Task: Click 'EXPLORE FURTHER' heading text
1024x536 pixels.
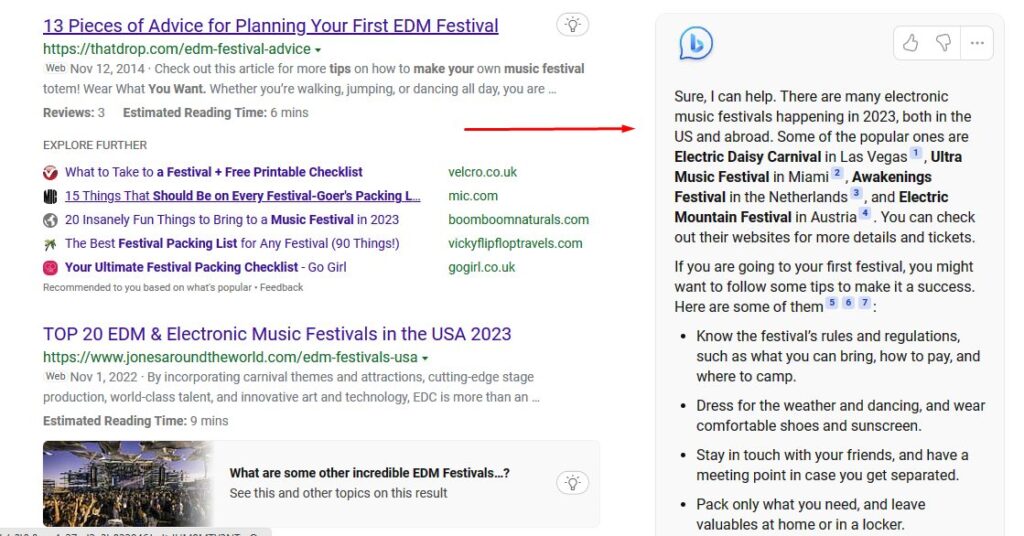Action: [95, 145]
